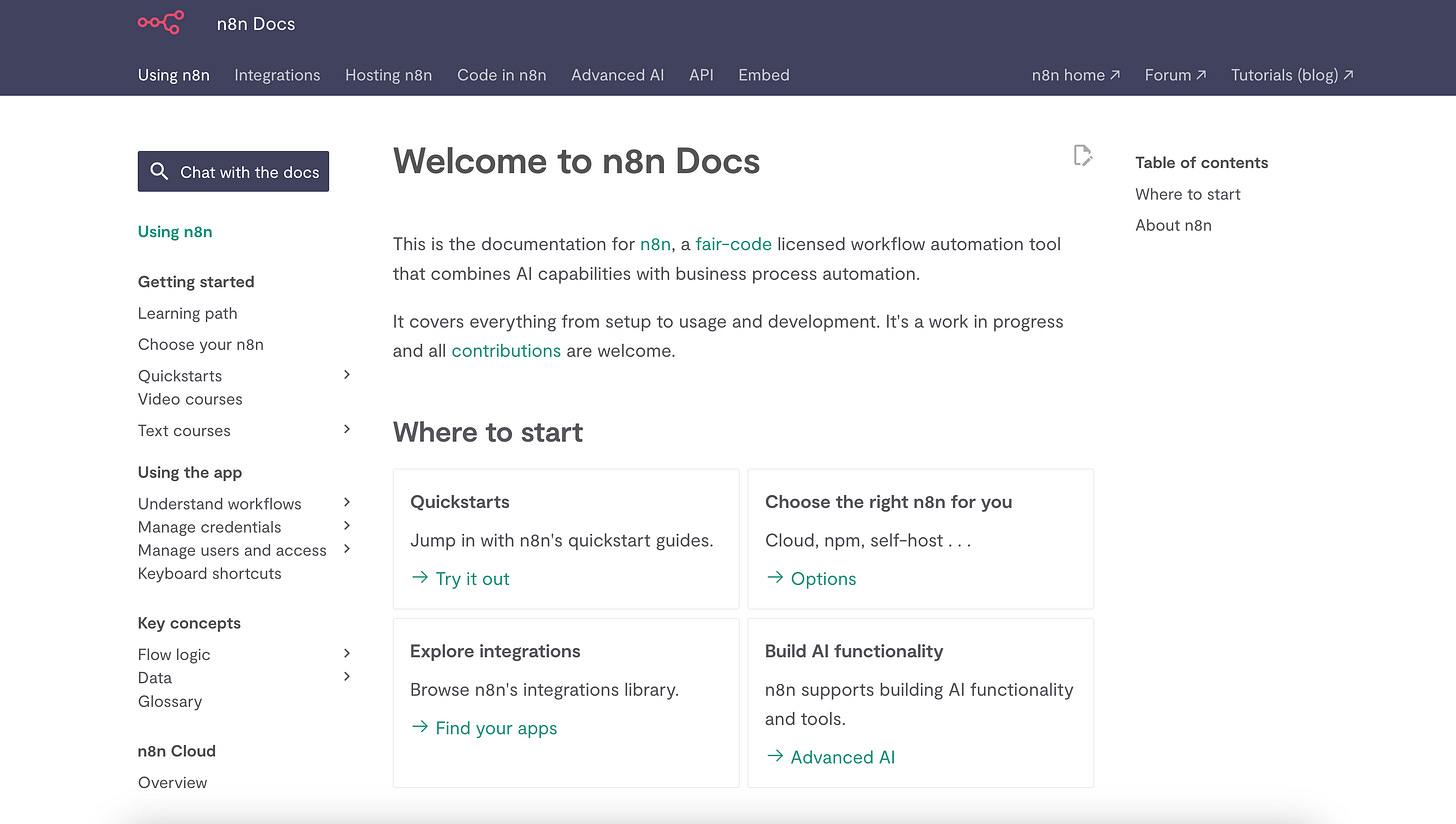Jump to About n8n in table of contents
1456x824 pixels.
click(x=1173, y=225)
